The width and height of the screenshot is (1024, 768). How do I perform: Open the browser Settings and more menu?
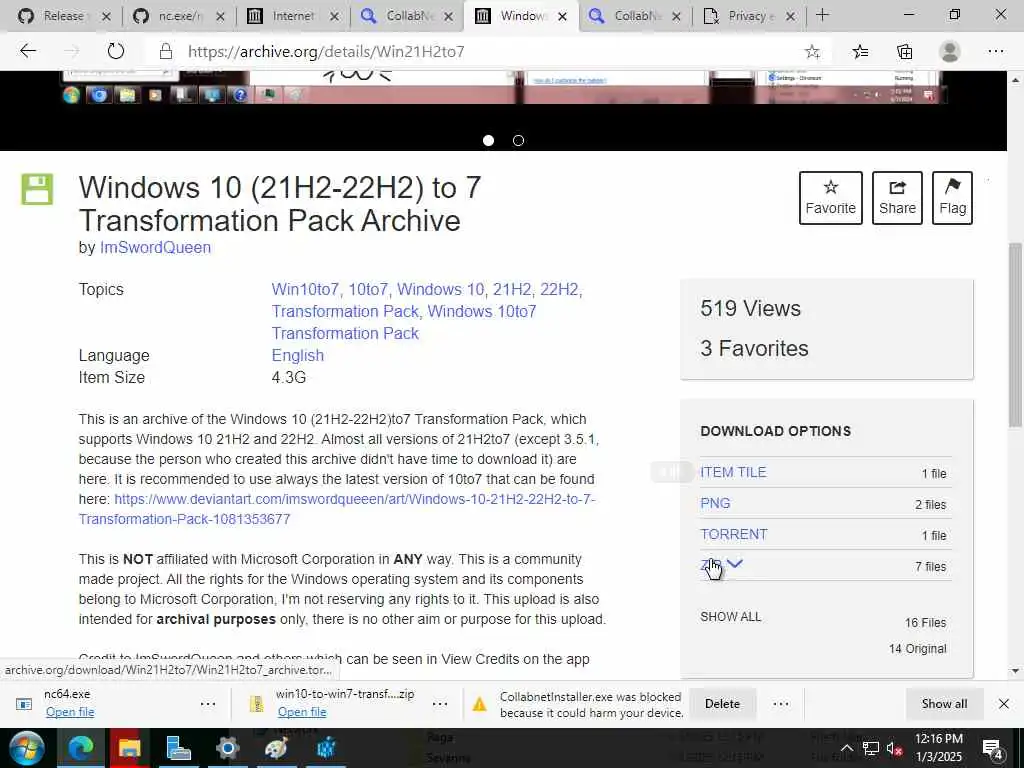point(995,51)
